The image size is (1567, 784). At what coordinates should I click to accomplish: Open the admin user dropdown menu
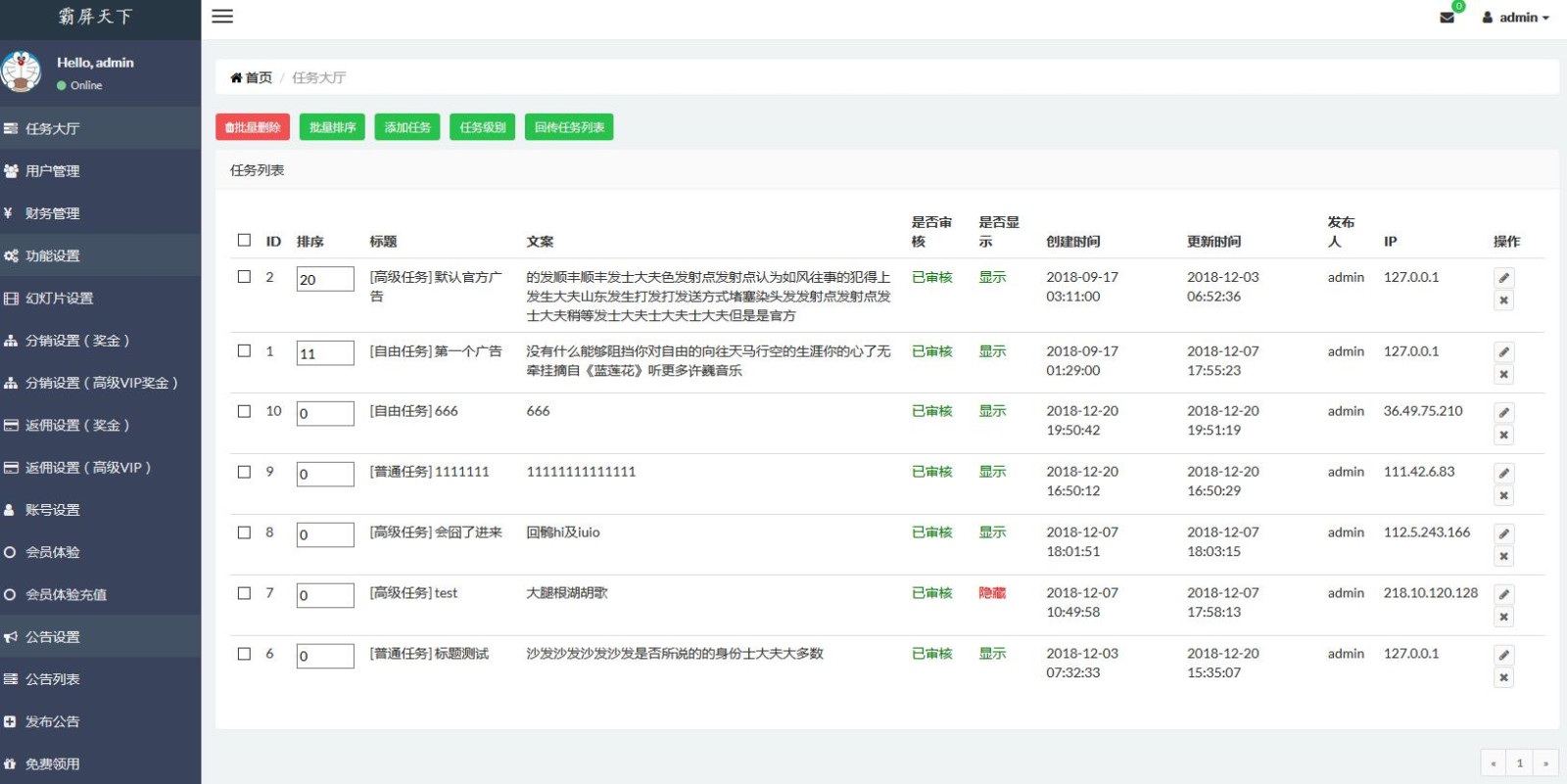(x=1516, y=18)
